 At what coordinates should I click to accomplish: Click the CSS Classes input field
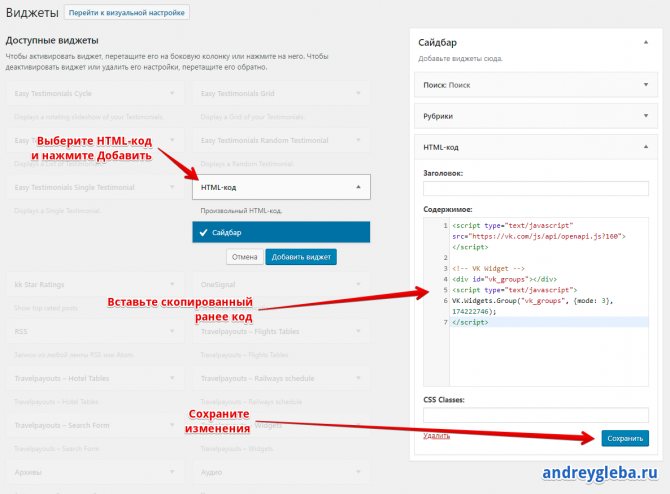click(x=536, y=415)
